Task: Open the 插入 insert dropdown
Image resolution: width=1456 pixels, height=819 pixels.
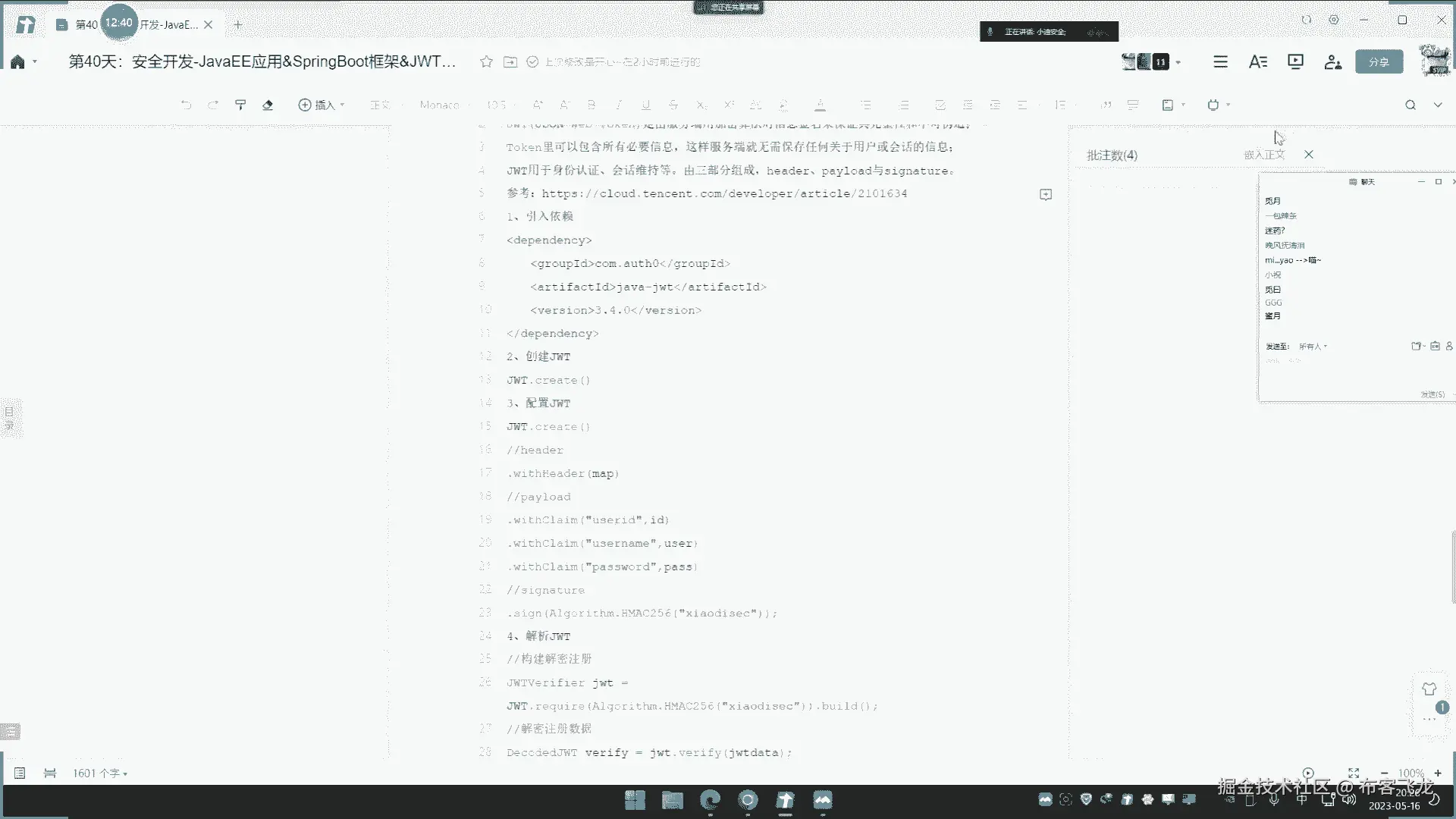Action: point(322,105)
